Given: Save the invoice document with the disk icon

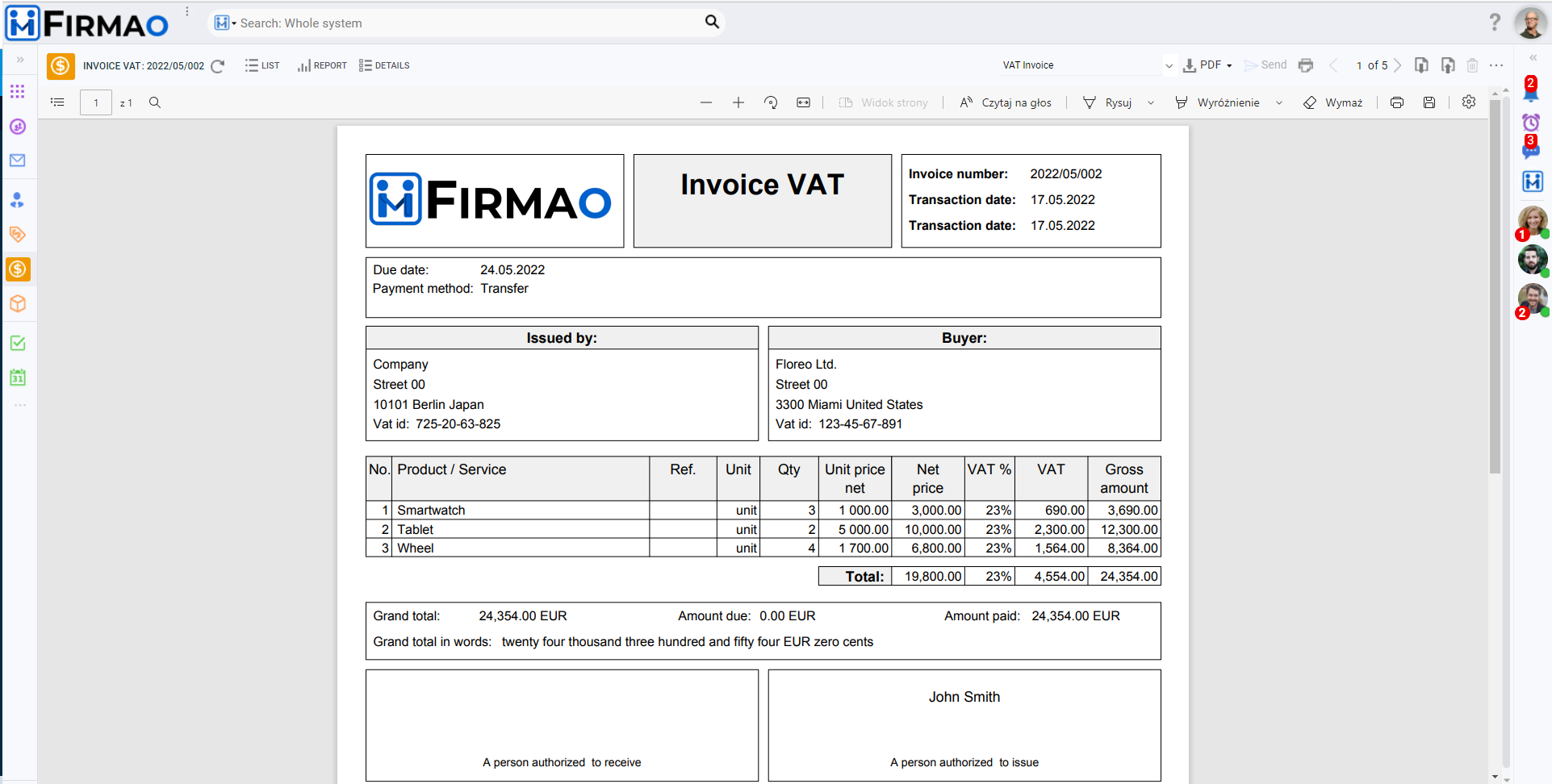Looking at the screenshot, I should pyautogui.click(x=1429, y=102).
